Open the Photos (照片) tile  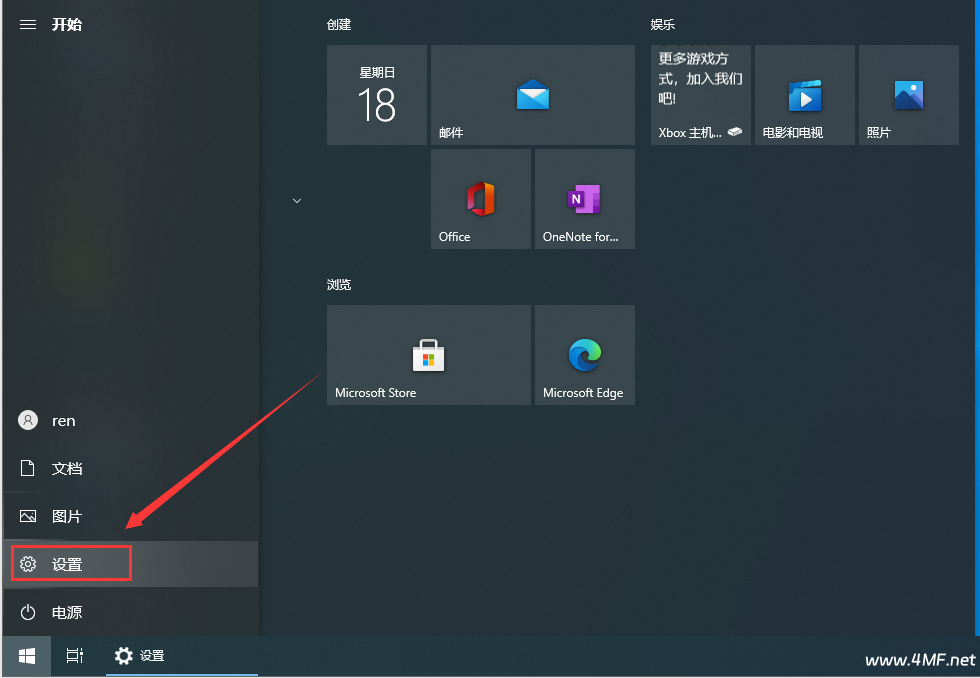tap(908, 95)
